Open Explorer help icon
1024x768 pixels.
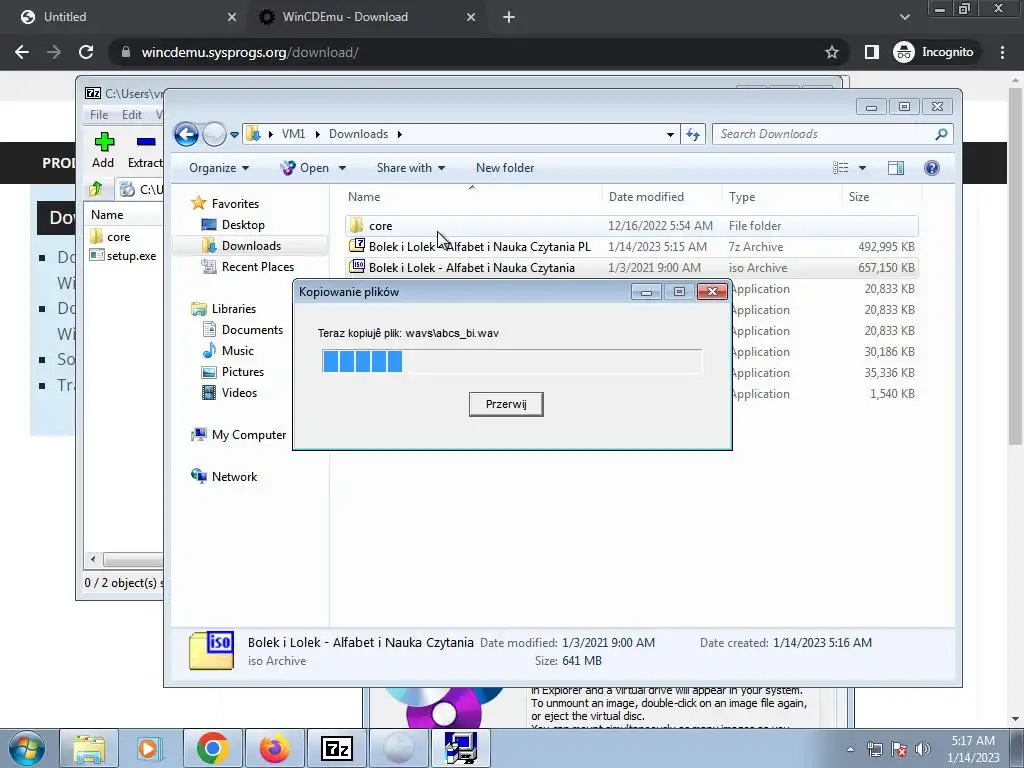932,168
